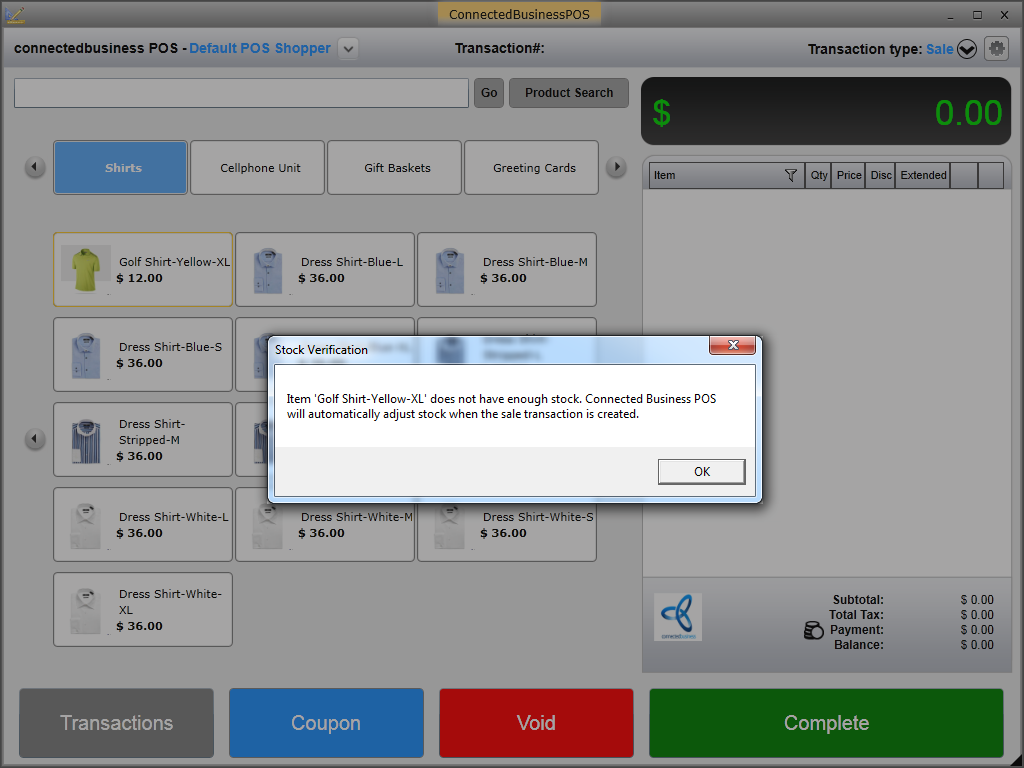Click the Connected Business logo icon
Screen dimensions: 1024x768
[x=678, y=616]
